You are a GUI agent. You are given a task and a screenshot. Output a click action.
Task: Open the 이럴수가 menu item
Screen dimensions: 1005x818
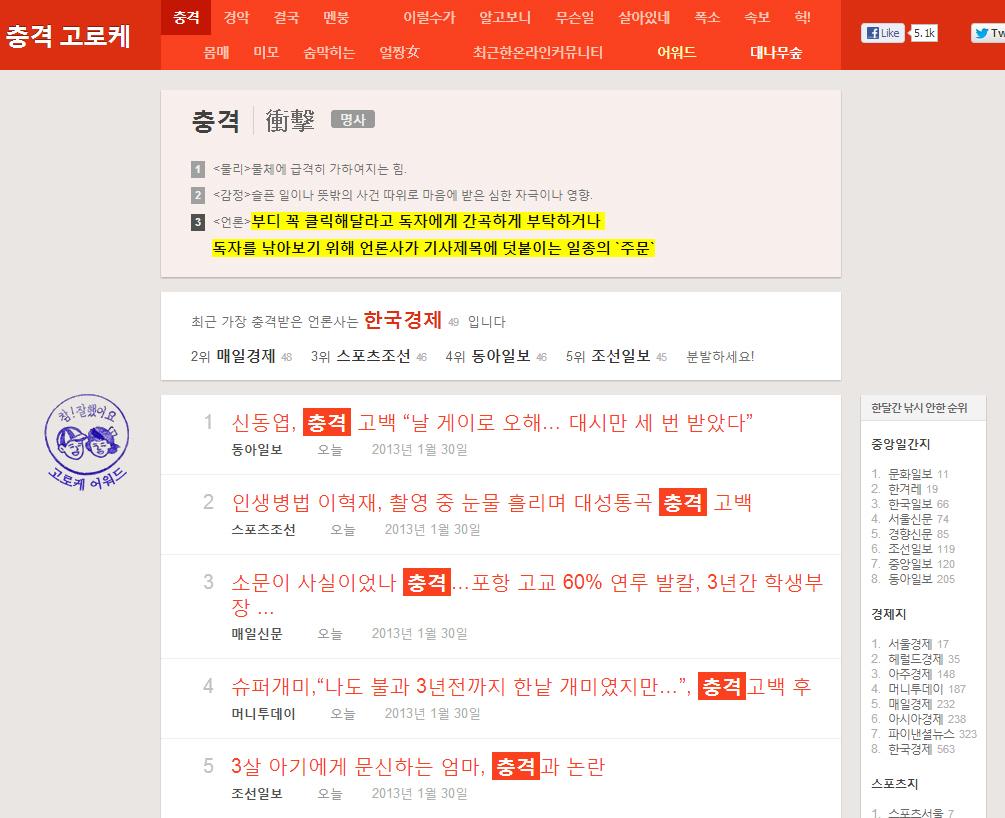(x=429, y=17)
